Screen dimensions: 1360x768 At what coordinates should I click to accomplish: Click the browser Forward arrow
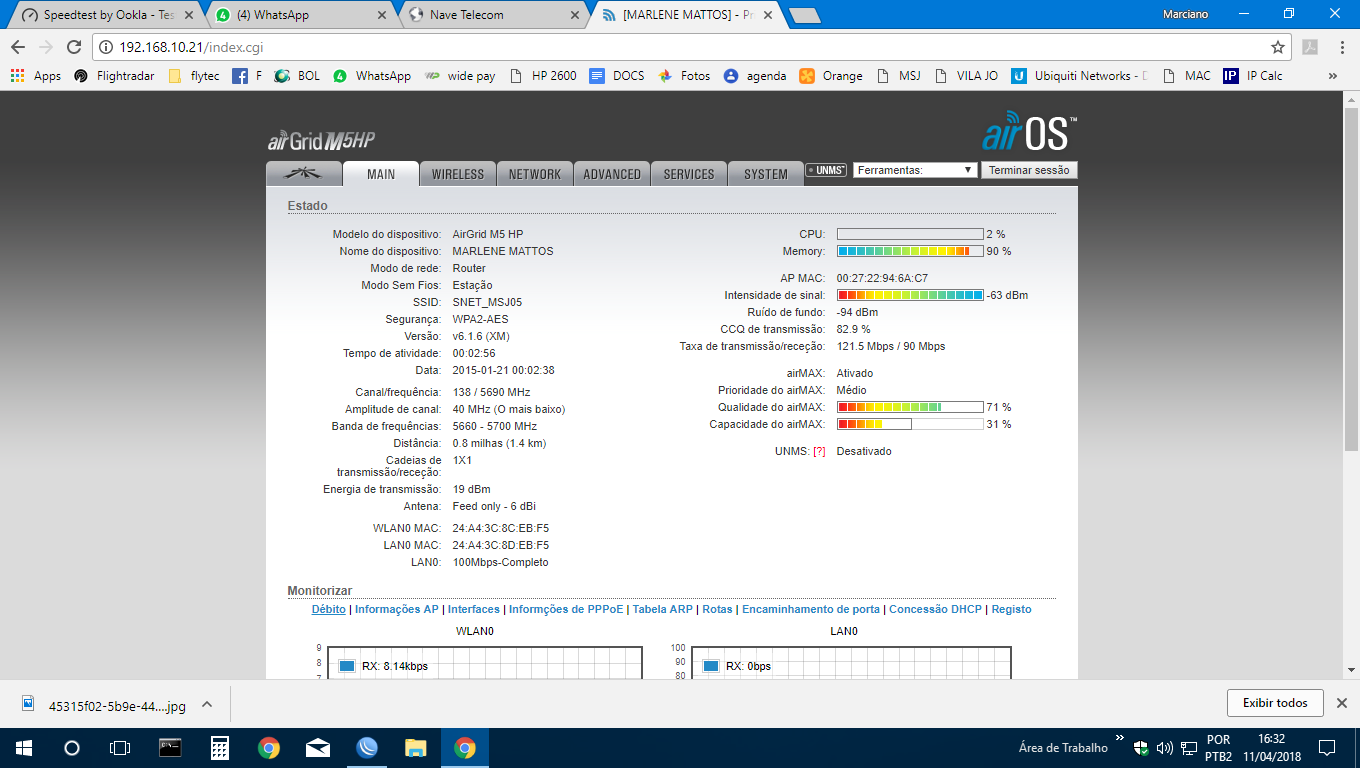coord(46,47)
